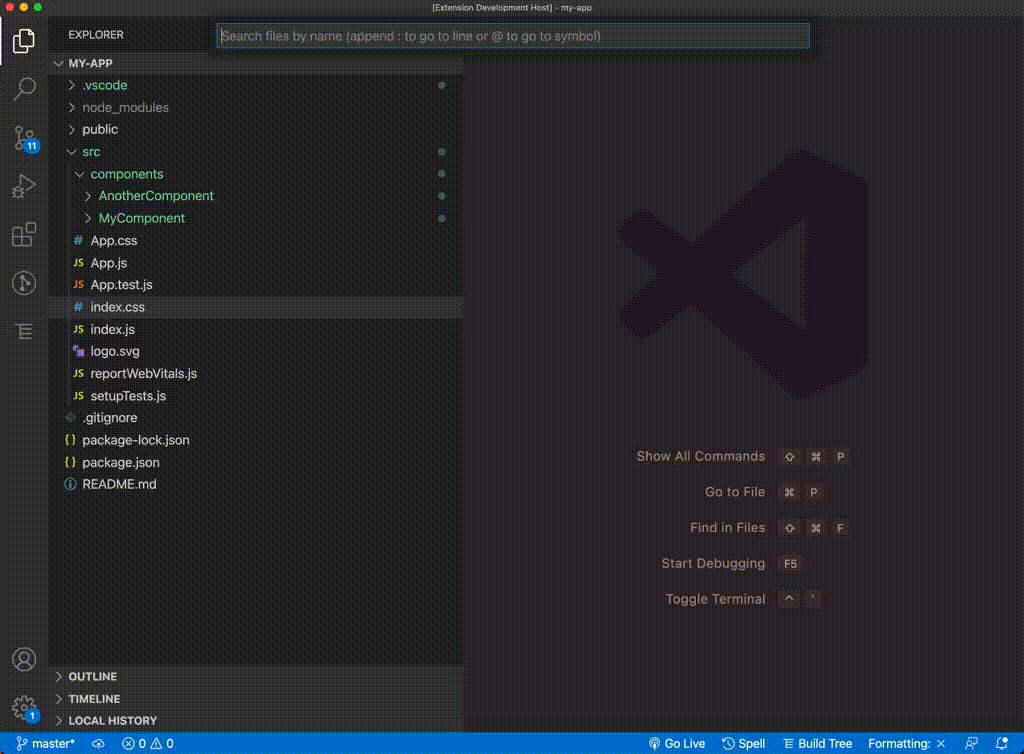Open package.json file
This screenshot has height=754, width=1024.
(256, 462)
